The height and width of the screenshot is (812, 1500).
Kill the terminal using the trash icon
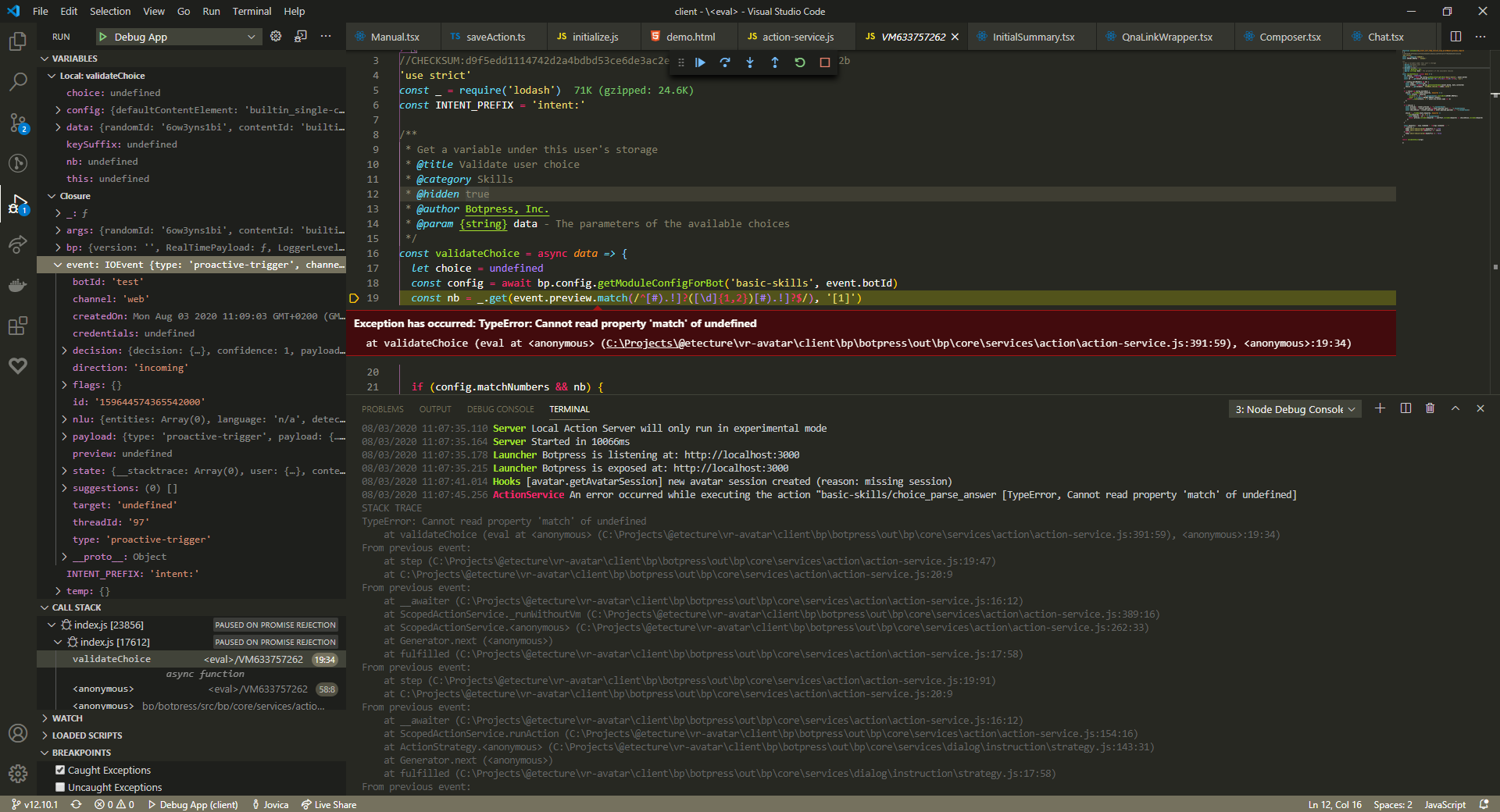(x=1430, y=408)
